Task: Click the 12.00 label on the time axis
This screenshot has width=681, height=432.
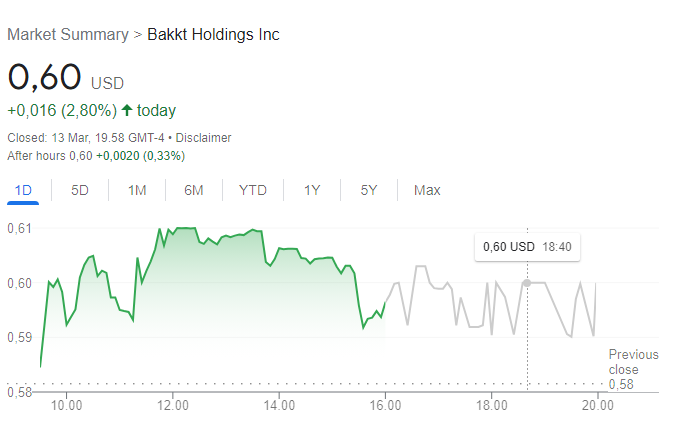Action: [173, 406]
